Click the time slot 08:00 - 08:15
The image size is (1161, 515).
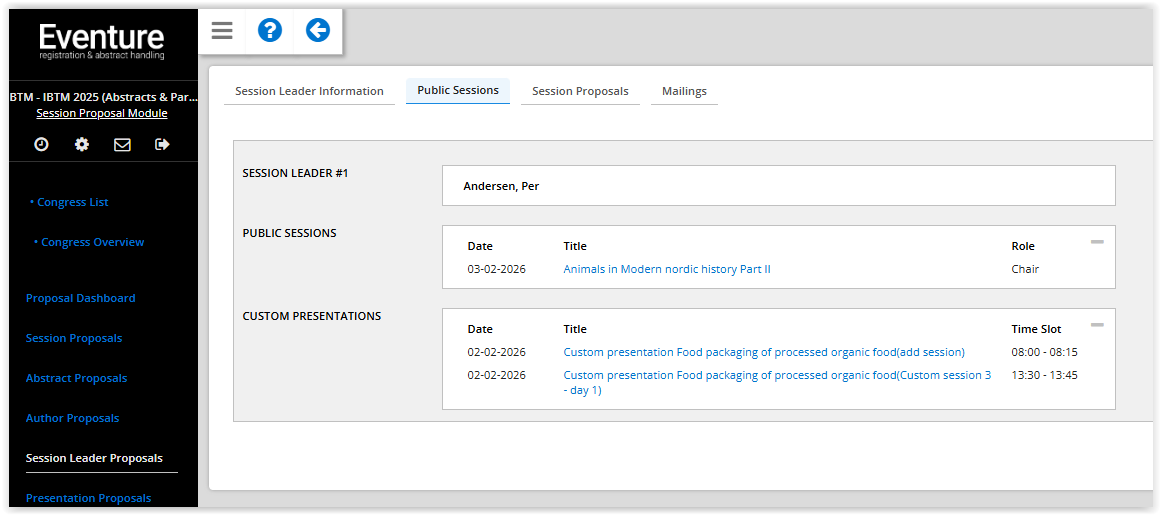[1045, 352]
